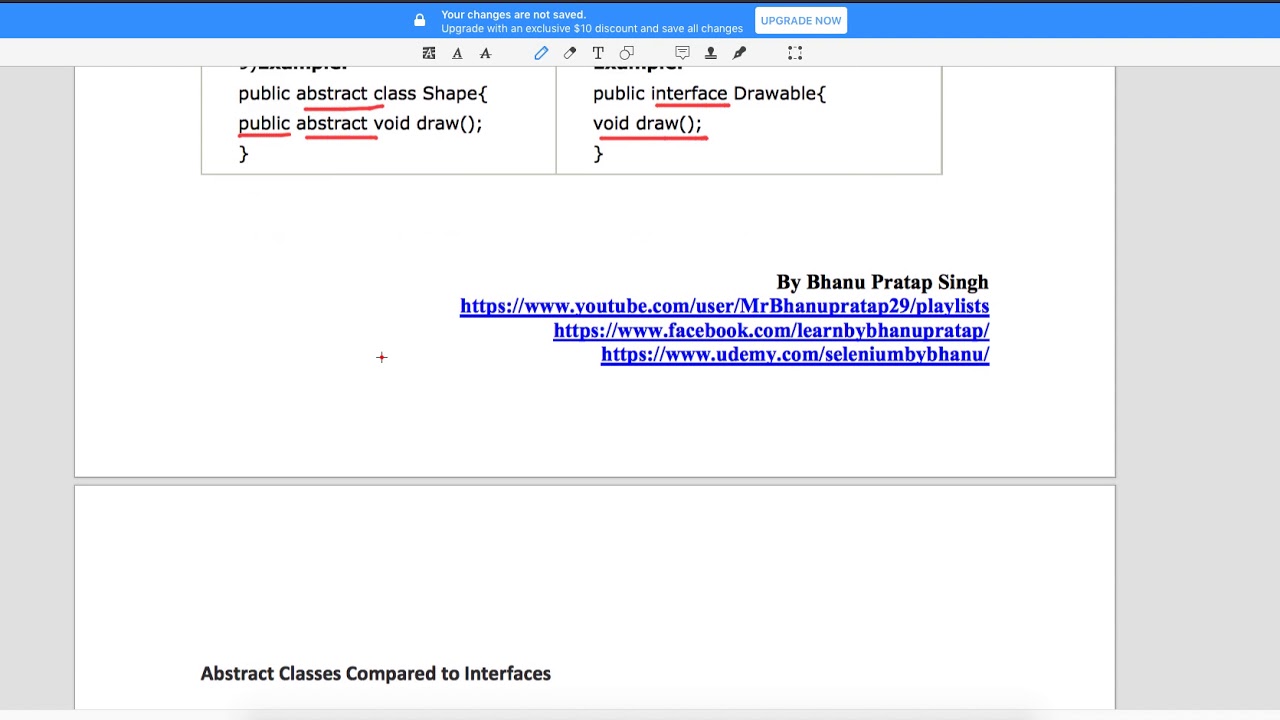Click the lock icon in banner
The height and width of the screenshot is (720, 1280).
pyautogui.click(x=420, y=20)
